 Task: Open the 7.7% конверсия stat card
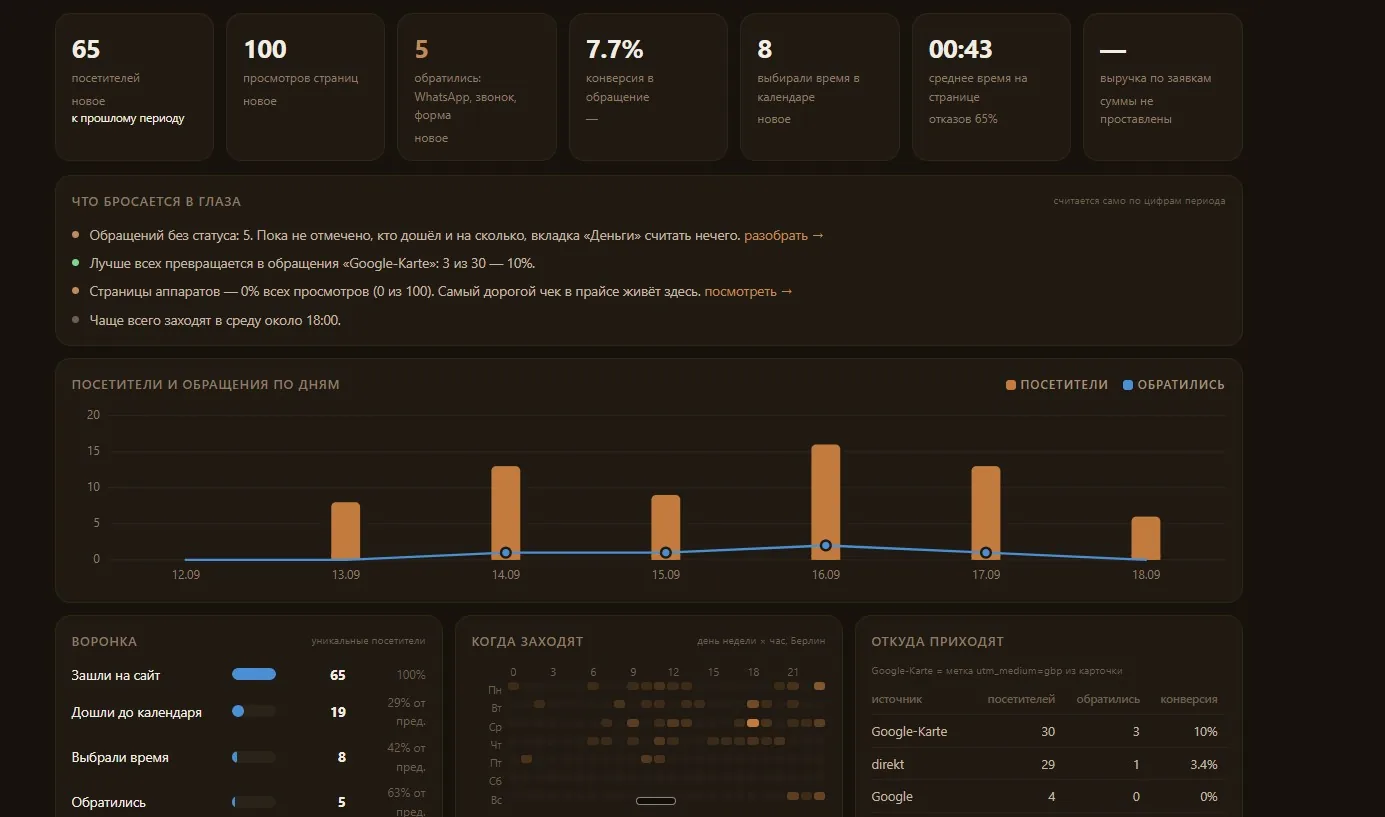click(648, 87)
